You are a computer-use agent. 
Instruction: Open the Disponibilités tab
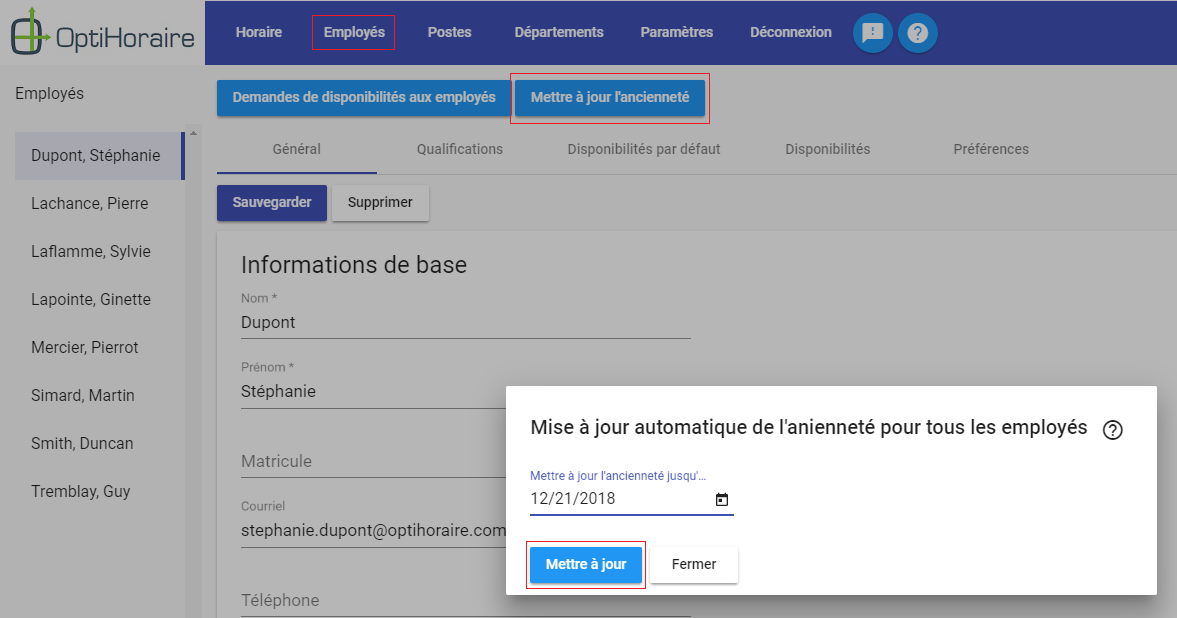tap(827, 149)
